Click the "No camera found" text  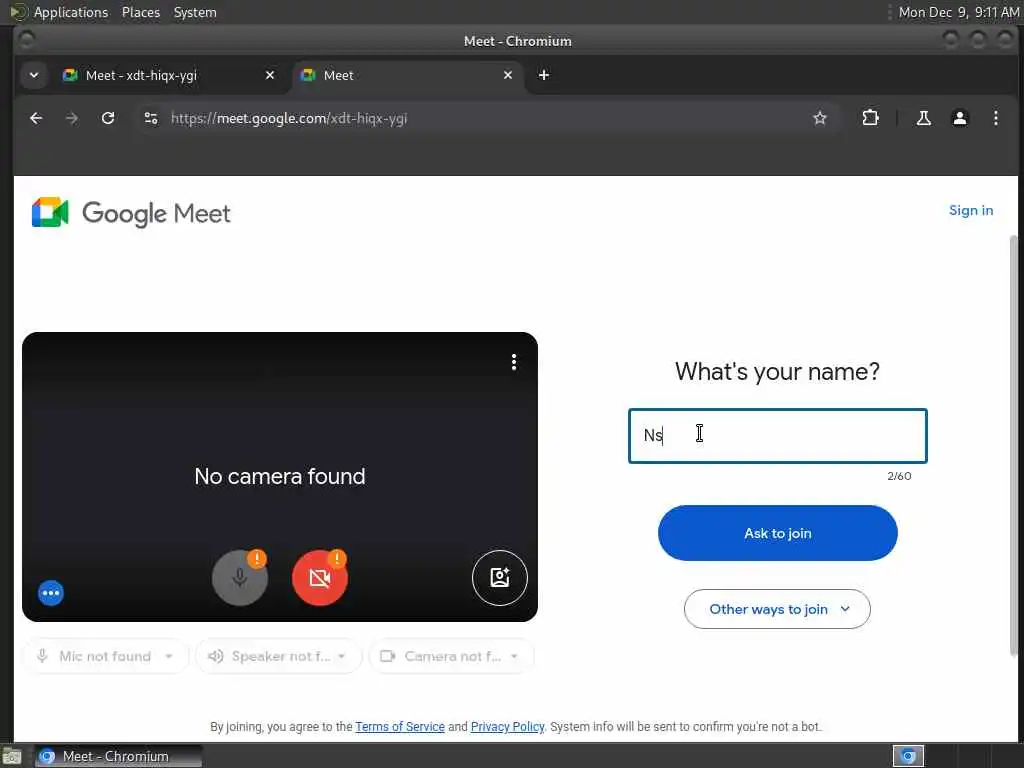point(280,476)
